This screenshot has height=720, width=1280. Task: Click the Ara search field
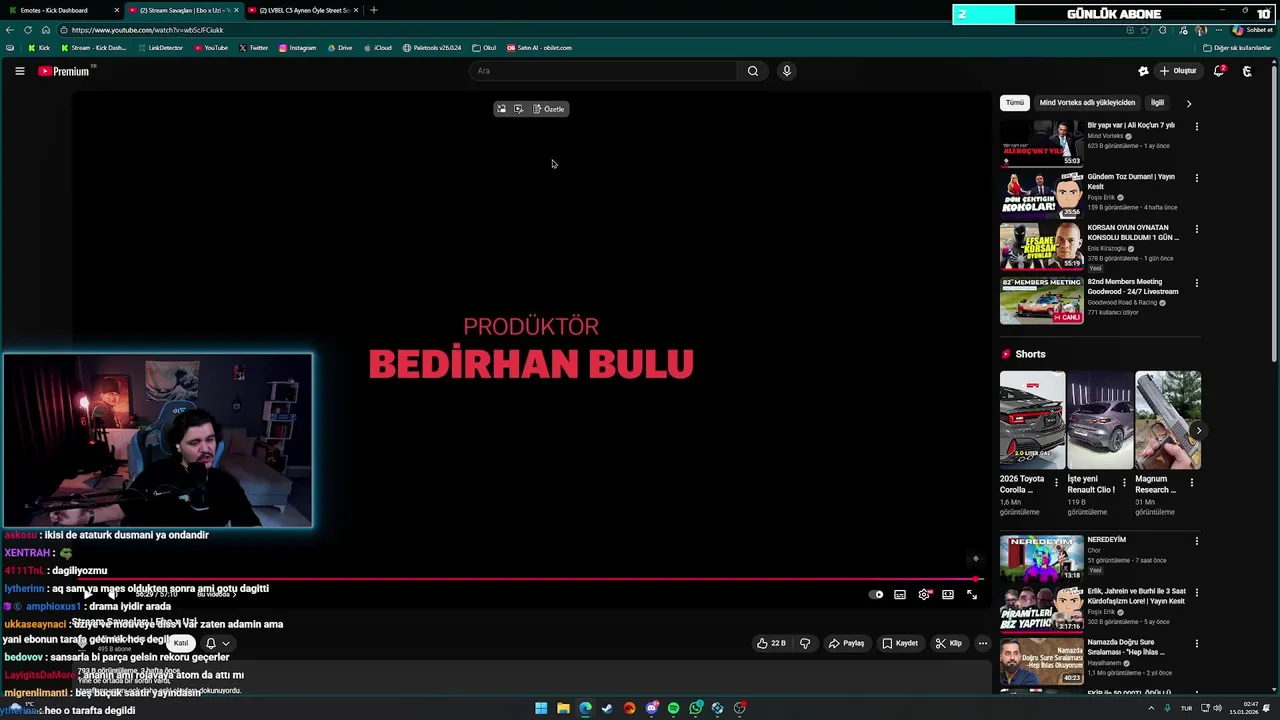[x=603, y=71]
